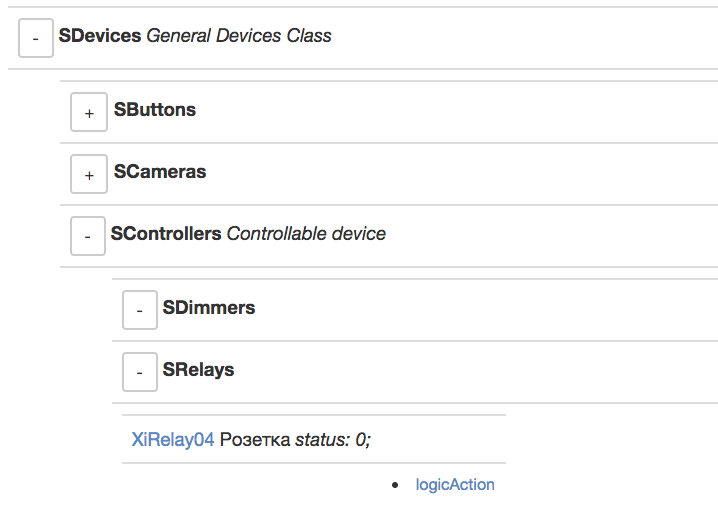Expand the SButtons class node
This screenshot has height=518, width=718.
(88, 113)
